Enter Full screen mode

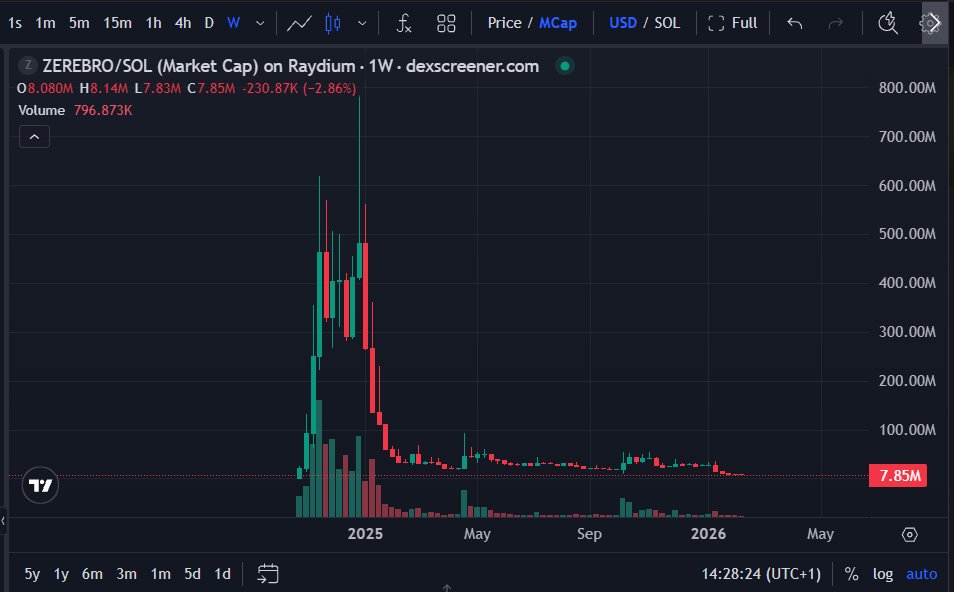pos(733,23)
